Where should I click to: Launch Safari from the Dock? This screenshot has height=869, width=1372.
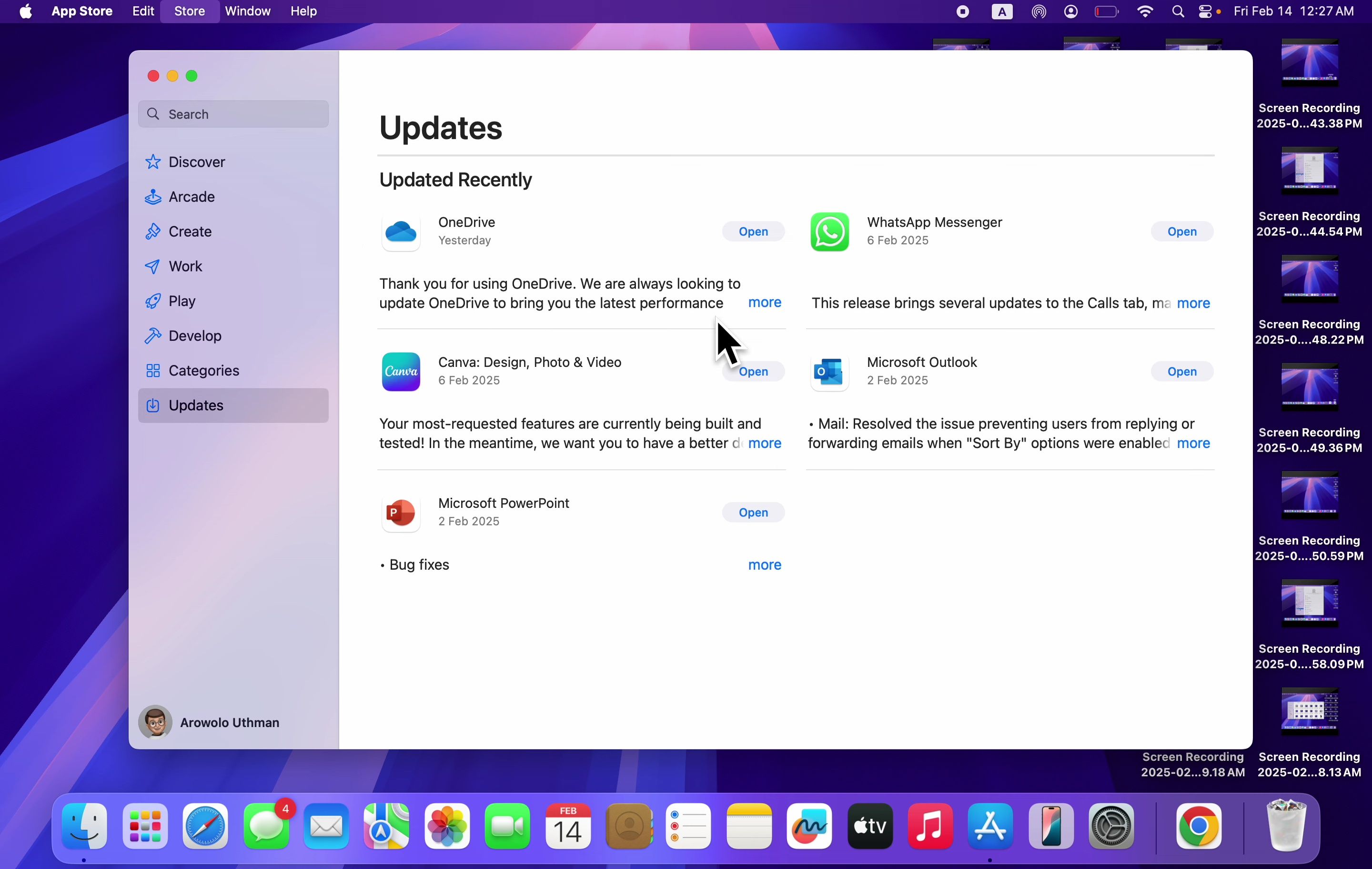(x=205, y=826)
